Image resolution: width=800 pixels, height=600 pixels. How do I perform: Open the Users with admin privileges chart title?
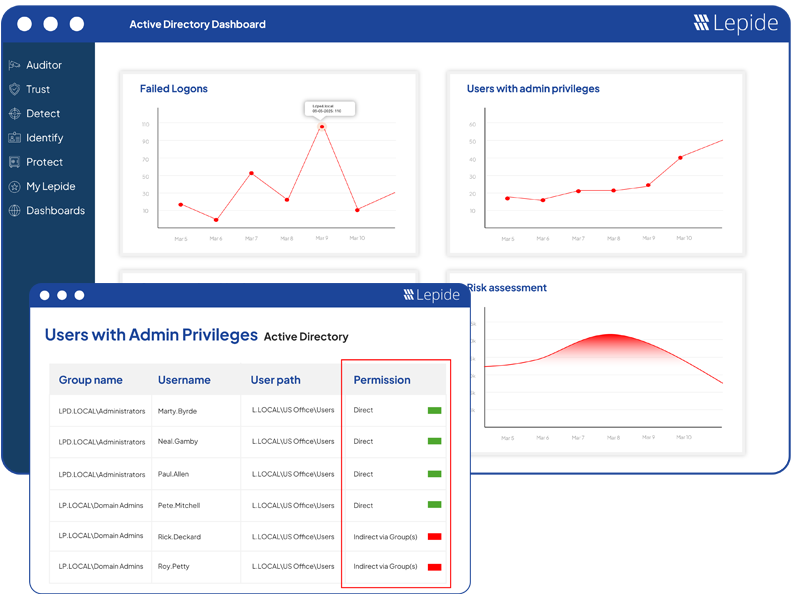[533, 89]
